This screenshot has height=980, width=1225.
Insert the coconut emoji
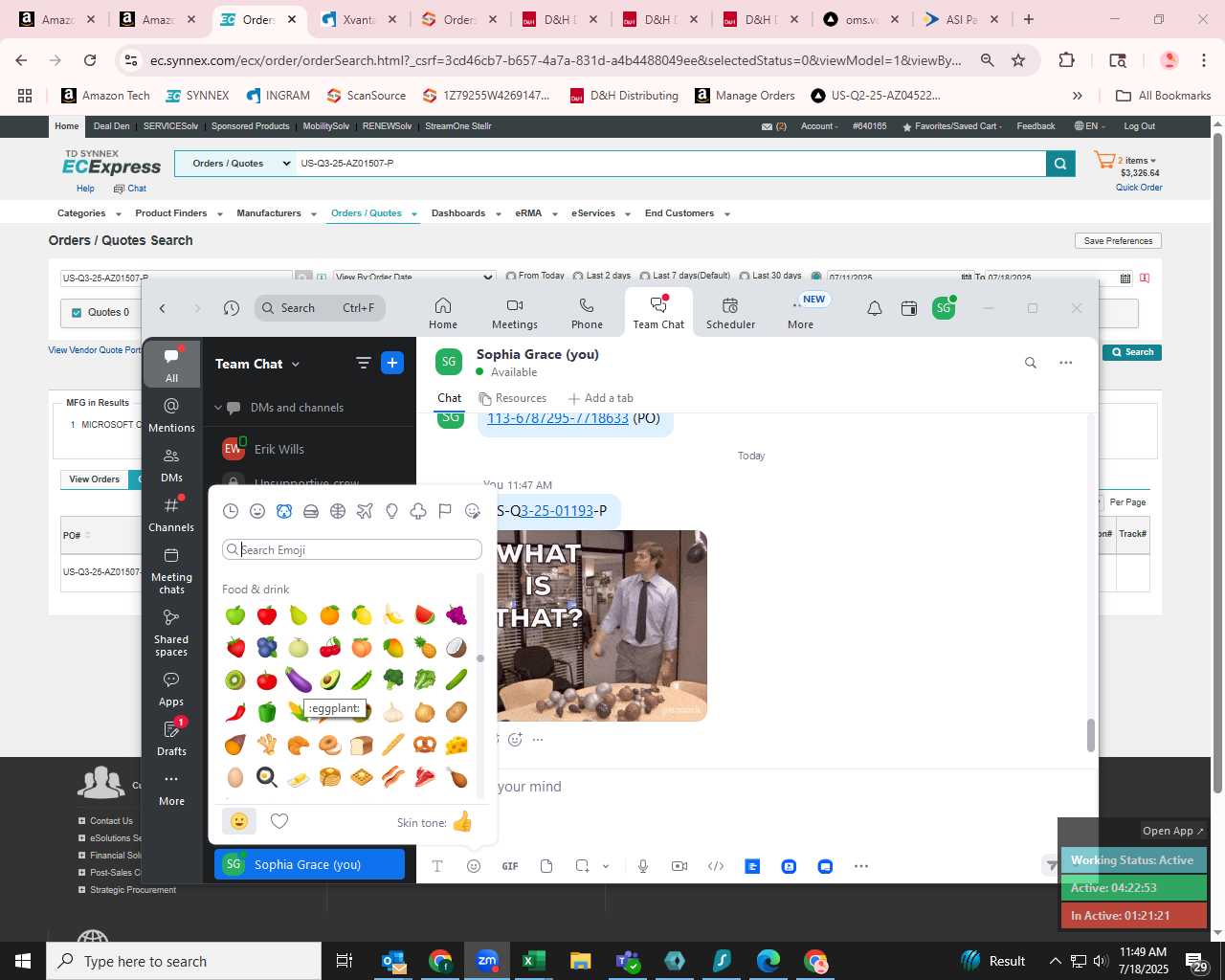(x=457, y=647)
